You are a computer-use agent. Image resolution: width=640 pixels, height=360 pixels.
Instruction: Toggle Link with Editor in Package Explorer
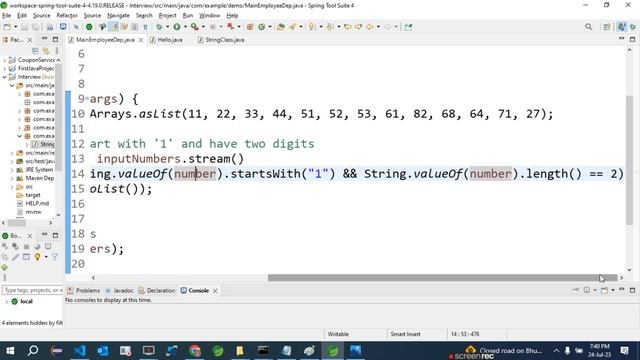[46, 51]
